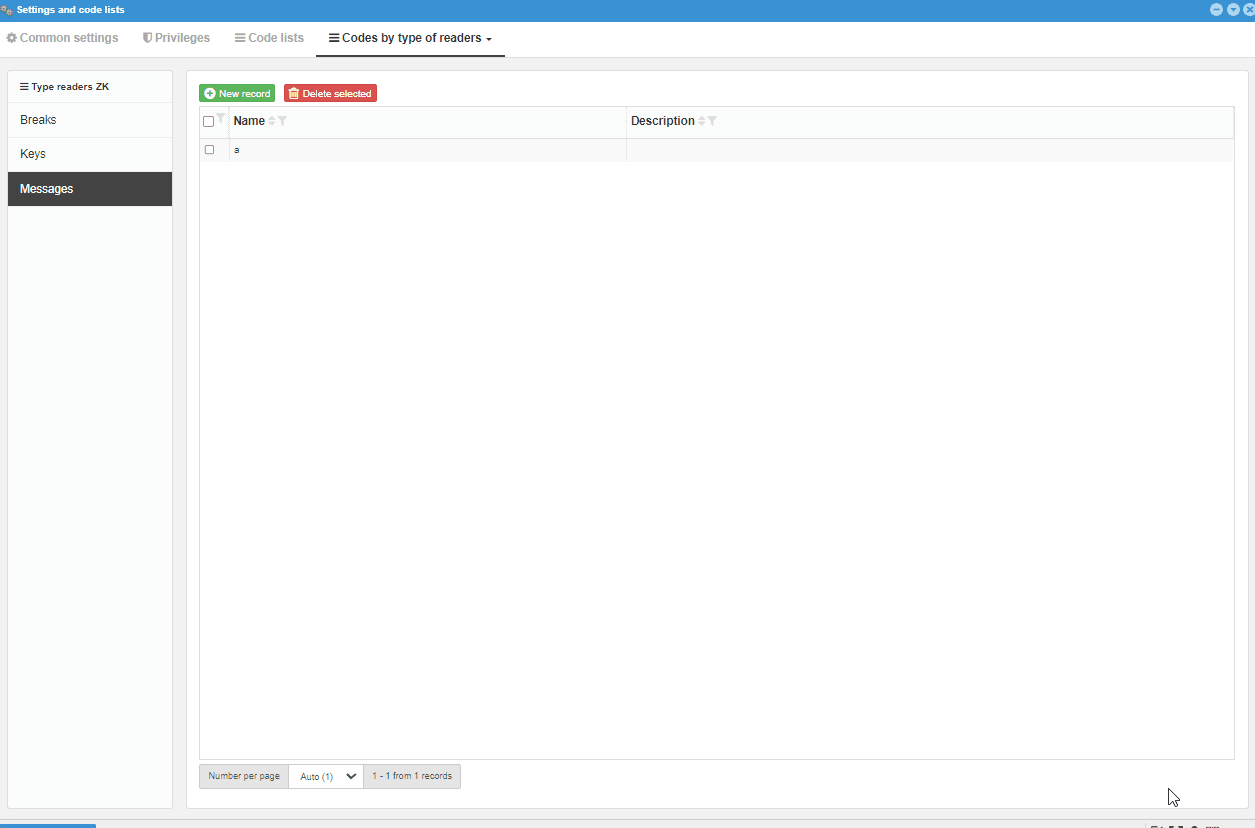Viewport: 1255px width, 828px height.
Task: Select Breaks in the Type readers ZK list
Action: click(x=90, y=120)
